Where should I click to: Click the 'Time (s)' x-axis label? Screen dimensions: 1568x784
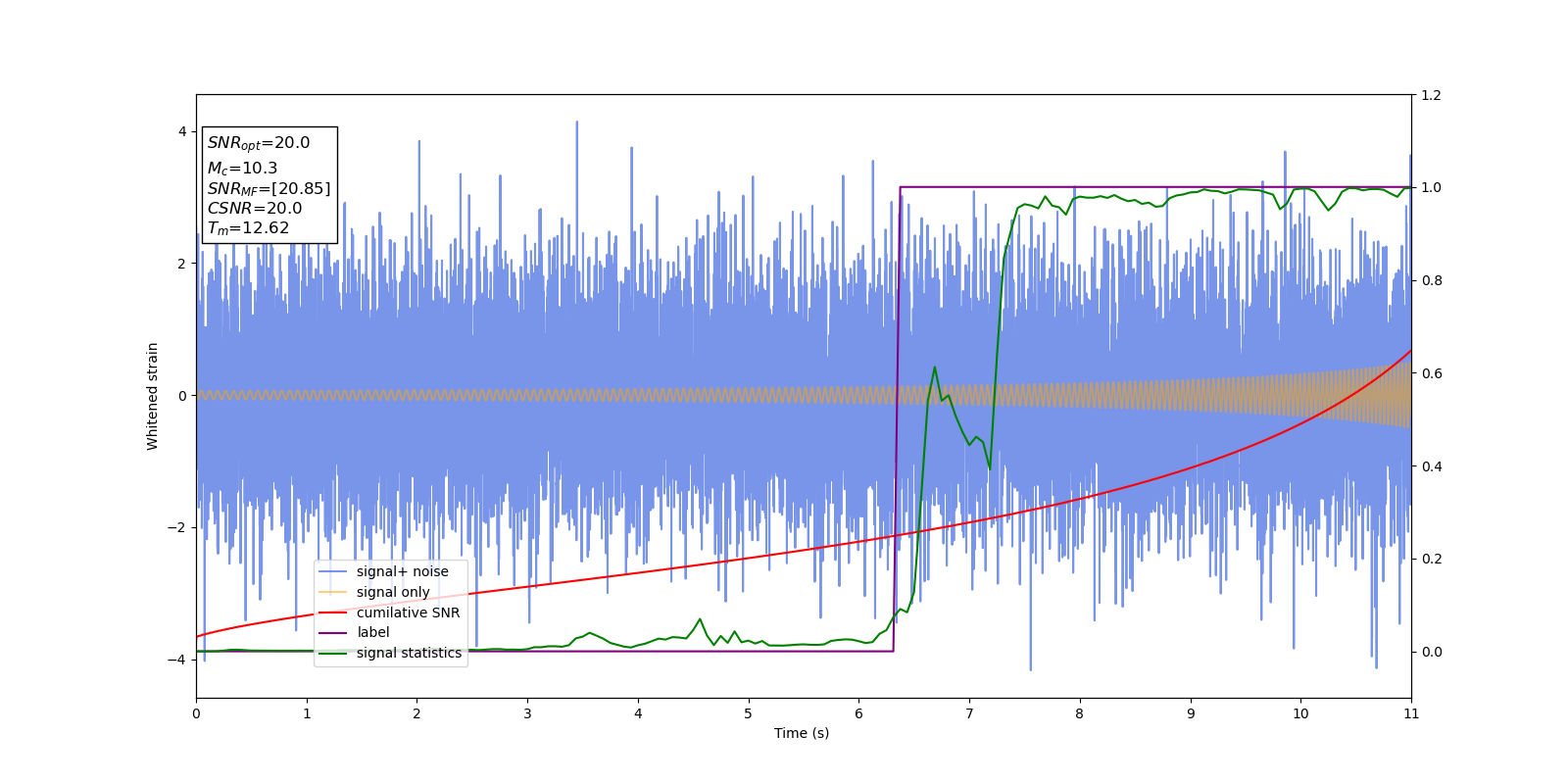[802, 733]
